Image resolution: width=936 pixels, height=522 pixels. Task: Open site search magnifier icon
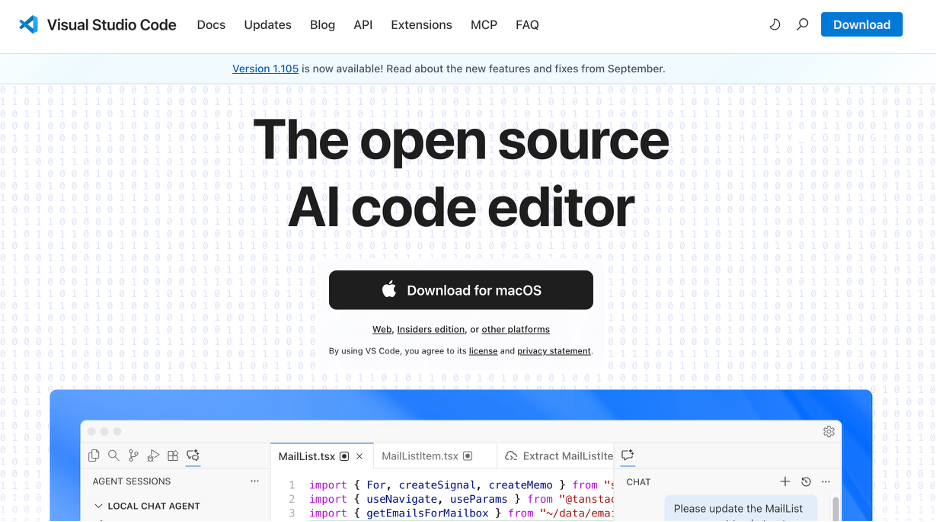coord(802,24)
